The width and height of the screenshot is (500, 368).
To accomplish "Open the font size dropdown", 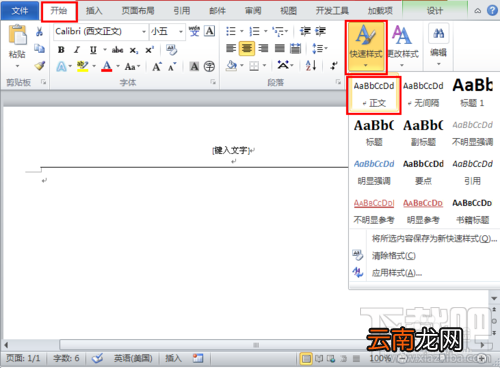I will click(x=181, y=32).
